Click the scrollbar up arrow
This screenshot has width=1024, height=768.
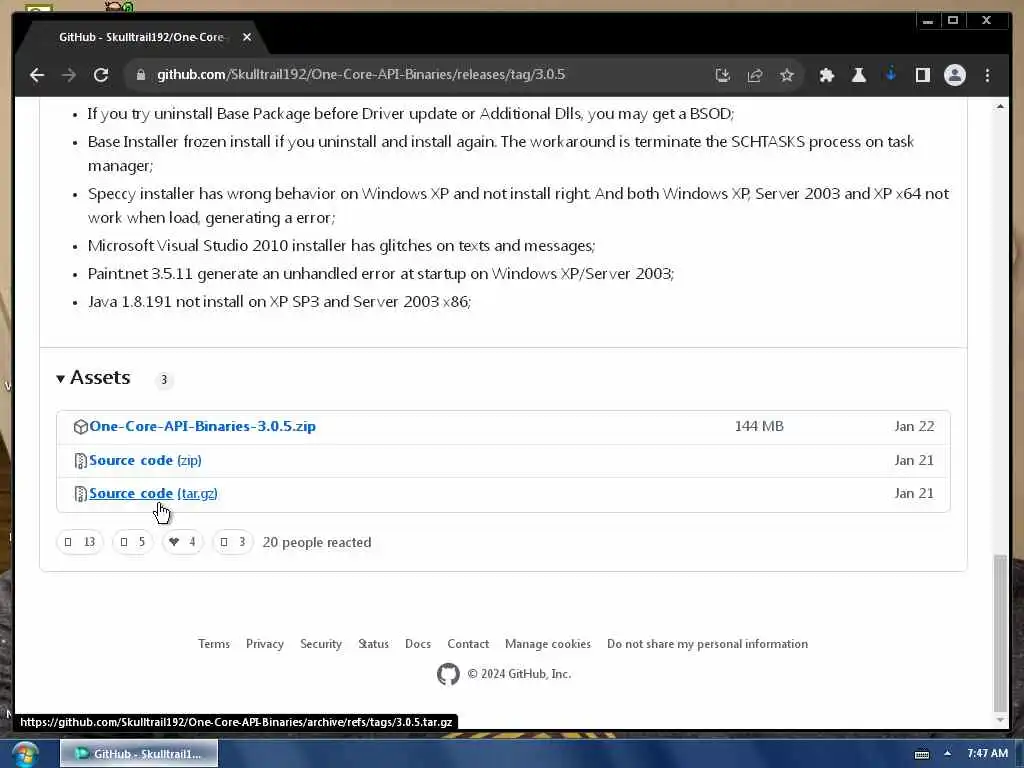pos(1000,106)
